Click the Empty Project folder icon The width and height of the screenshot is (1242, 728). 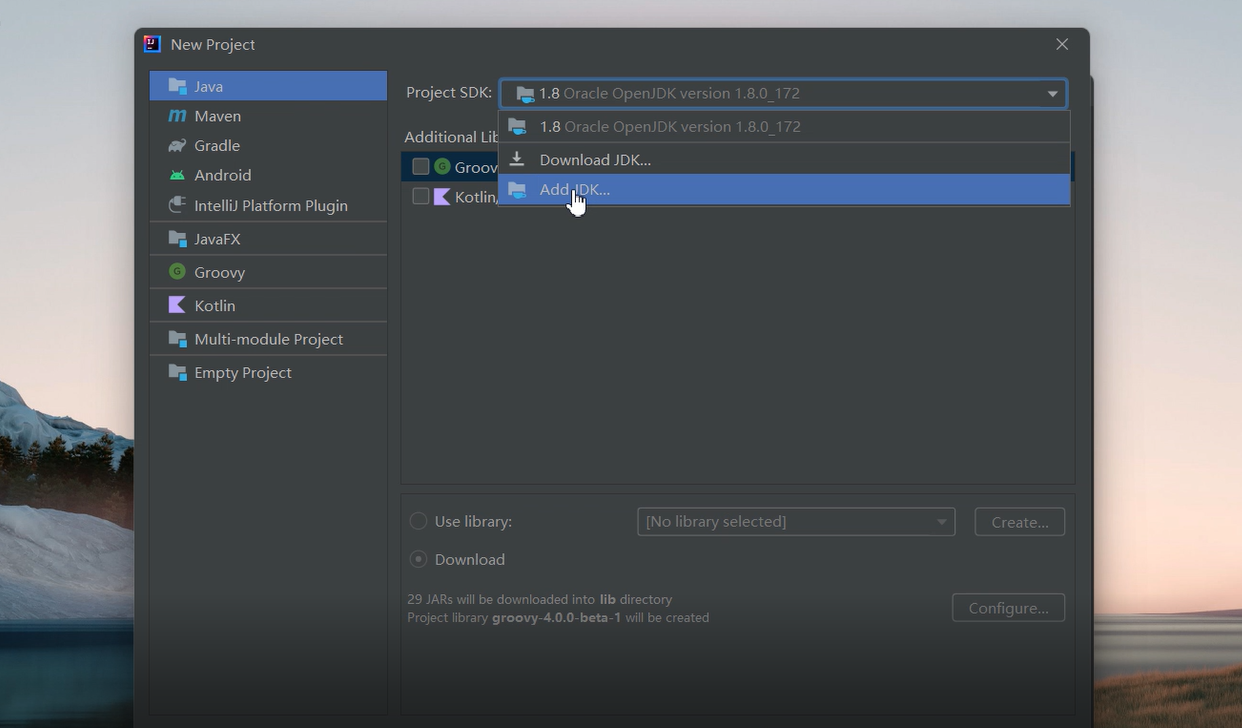point(178,372)
